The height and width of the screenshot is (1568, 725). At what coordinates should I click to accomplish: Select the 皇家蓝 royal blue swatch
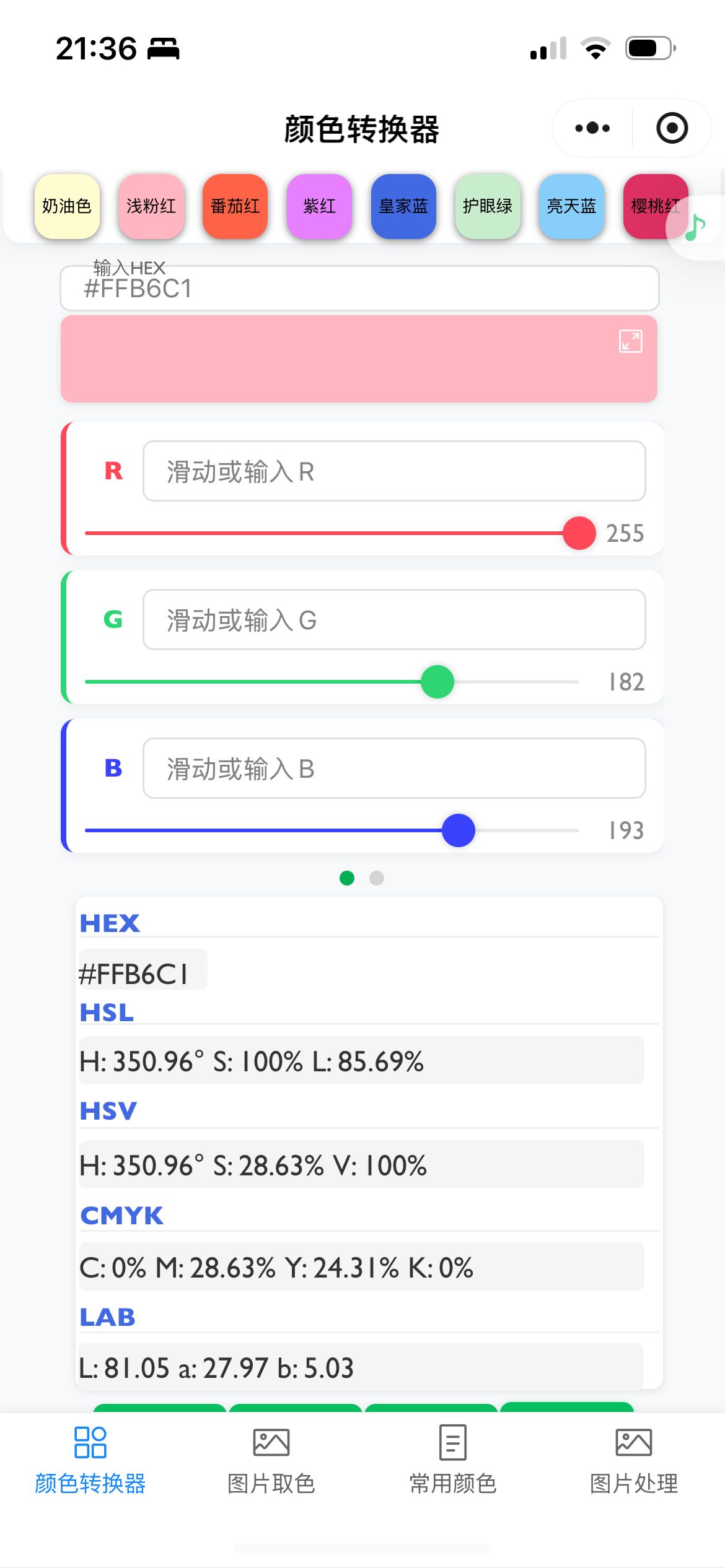(x=403, y=206)
